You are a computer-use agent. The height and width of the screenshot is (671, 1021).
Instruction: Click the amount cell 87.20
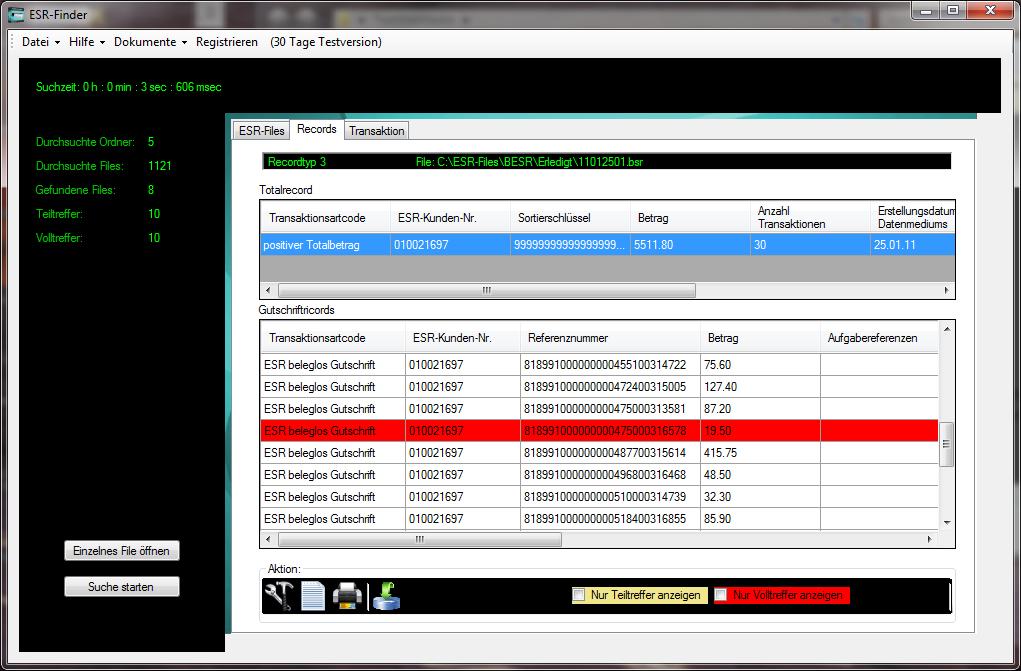(760, 409)
